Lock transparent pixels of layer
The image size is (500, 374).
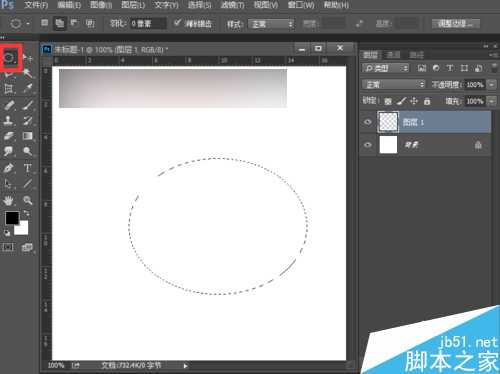[x=388, y=101]
